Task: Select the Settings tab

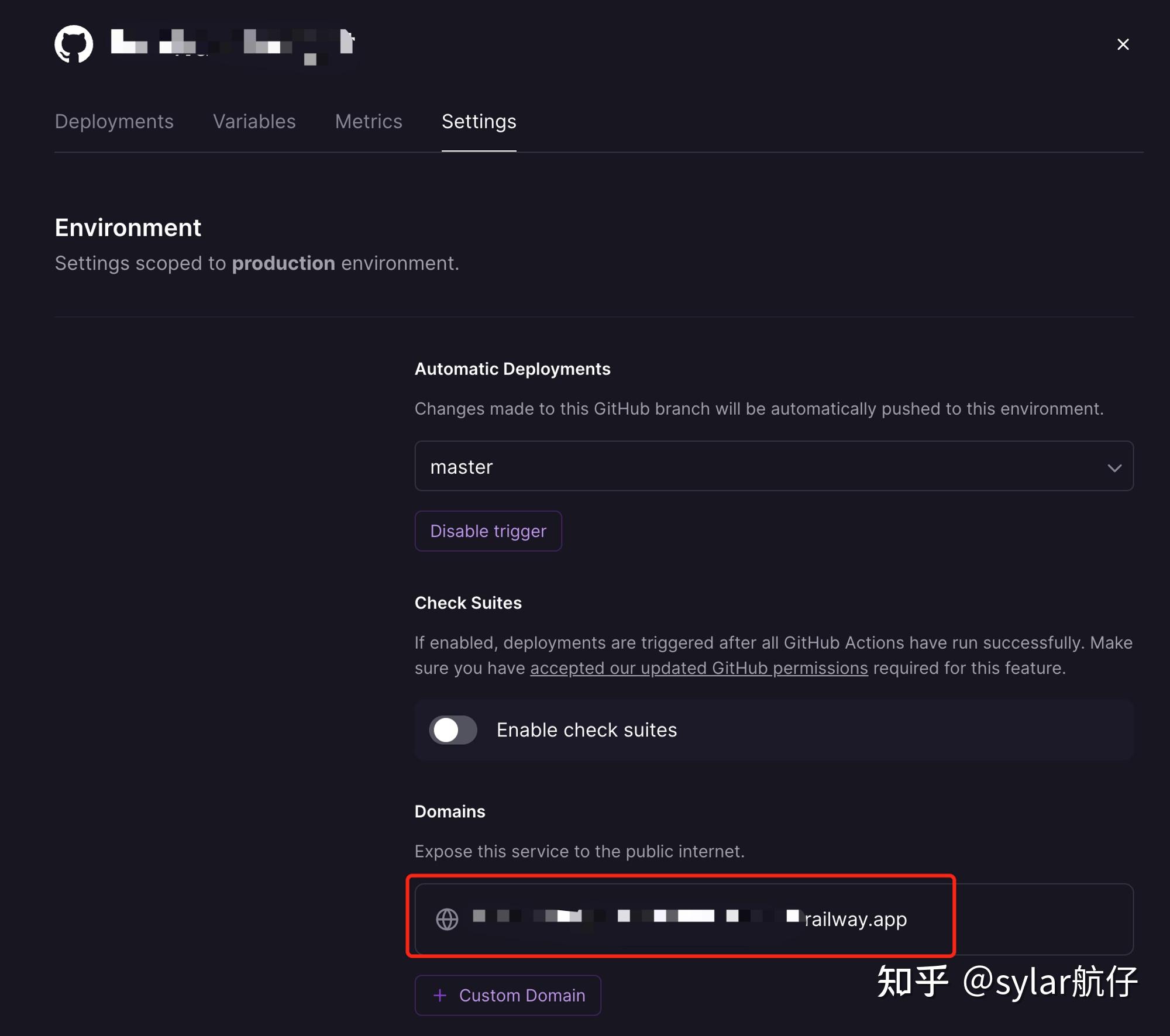Action: coord(479,122)
